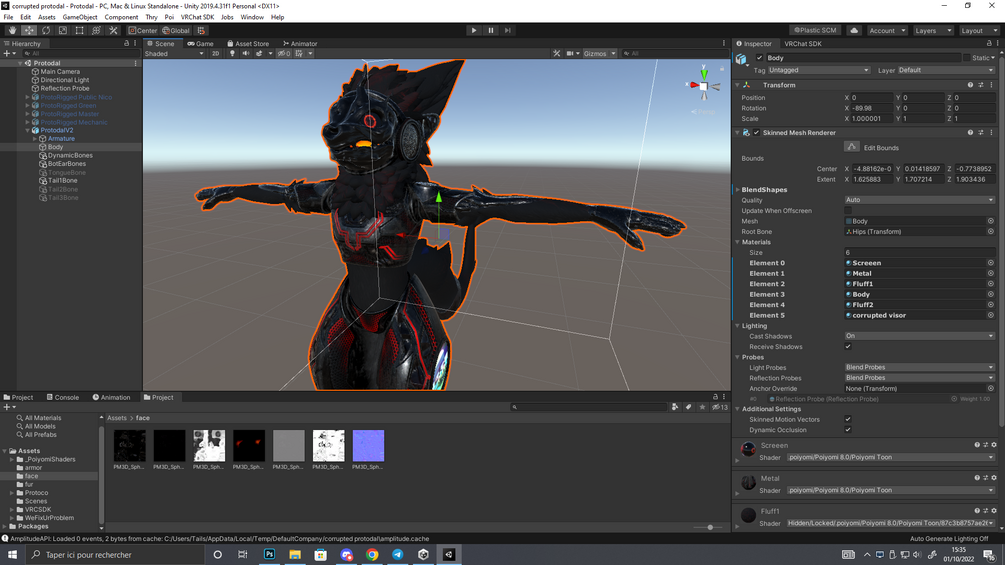Screen dimensions: 1005x565
Task: Switch to the Game tab
Action: point(200,44)
